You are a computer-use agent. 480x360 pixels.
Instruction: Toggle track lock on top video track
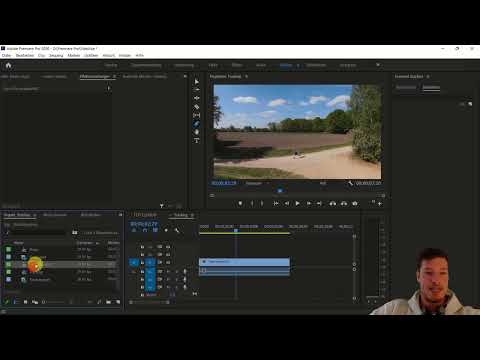142,247
